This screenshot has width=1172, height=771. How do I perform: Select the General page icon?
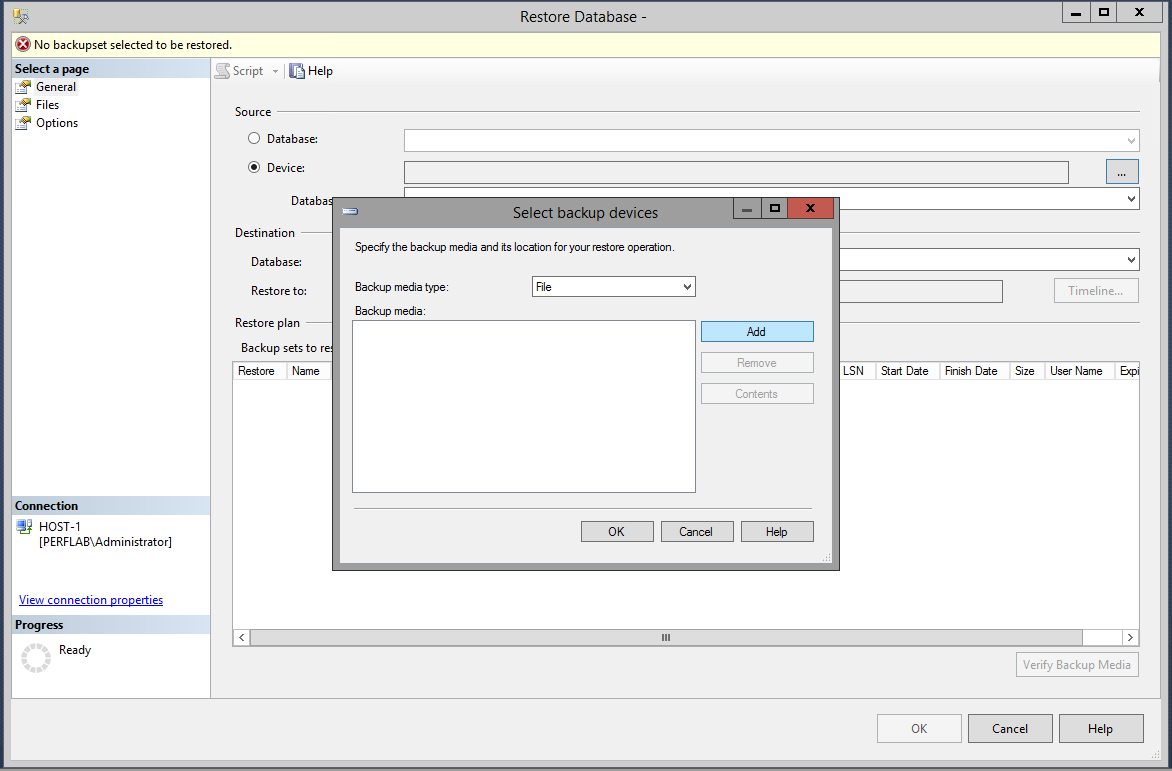pos(22,86)
